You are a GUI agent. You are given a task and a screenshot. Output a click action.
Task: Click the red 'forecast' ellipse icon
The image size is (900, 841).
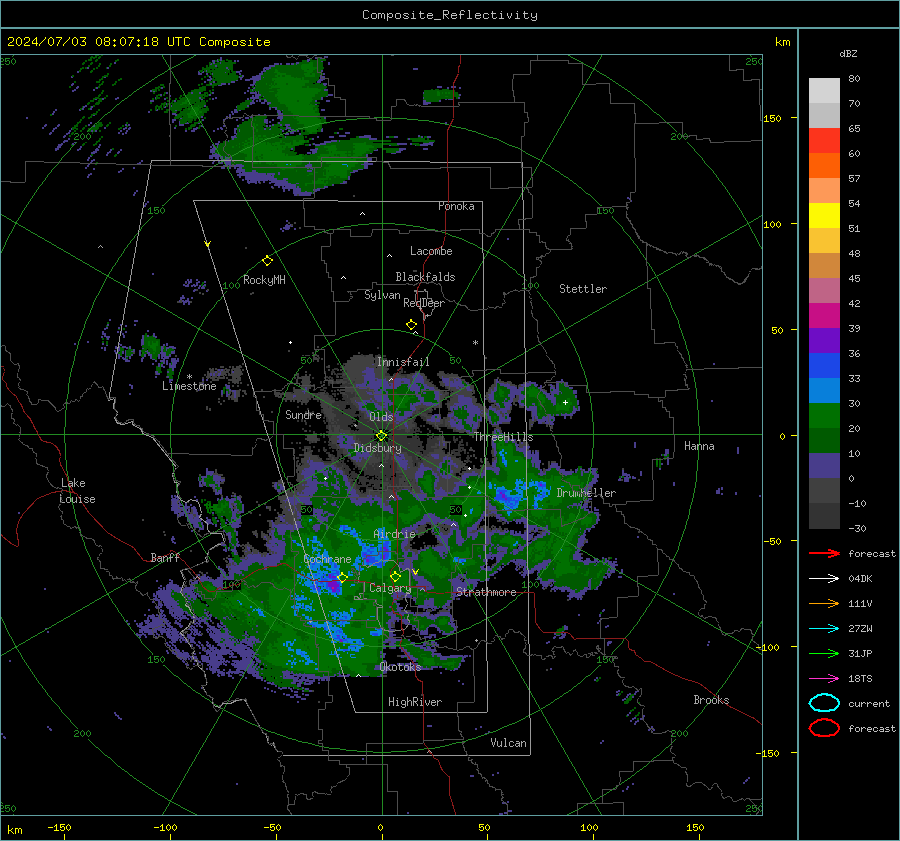(824, 728)
